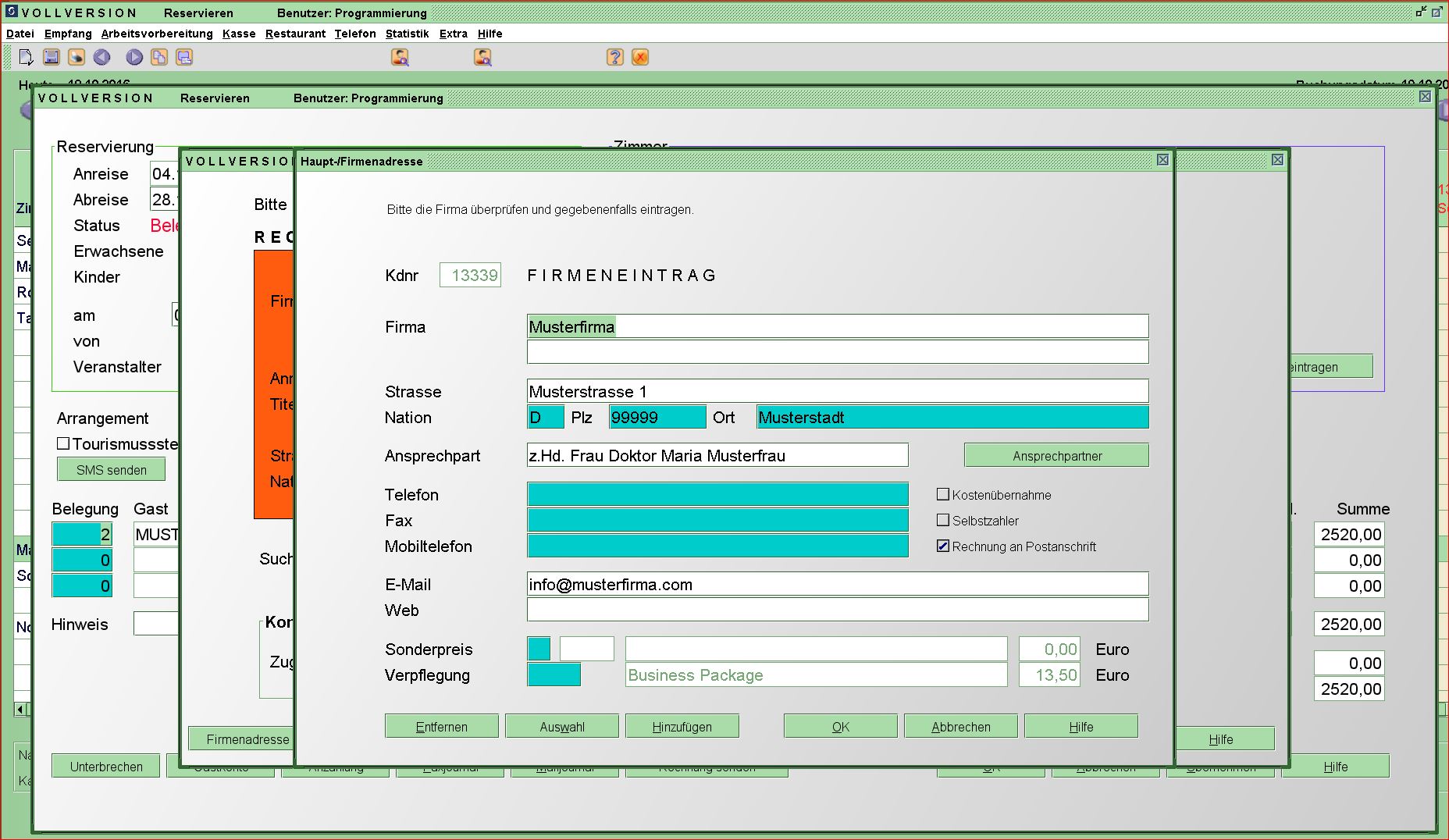
Task: Click the Firmenadresse button in middle window
Action: pos(241,739)
